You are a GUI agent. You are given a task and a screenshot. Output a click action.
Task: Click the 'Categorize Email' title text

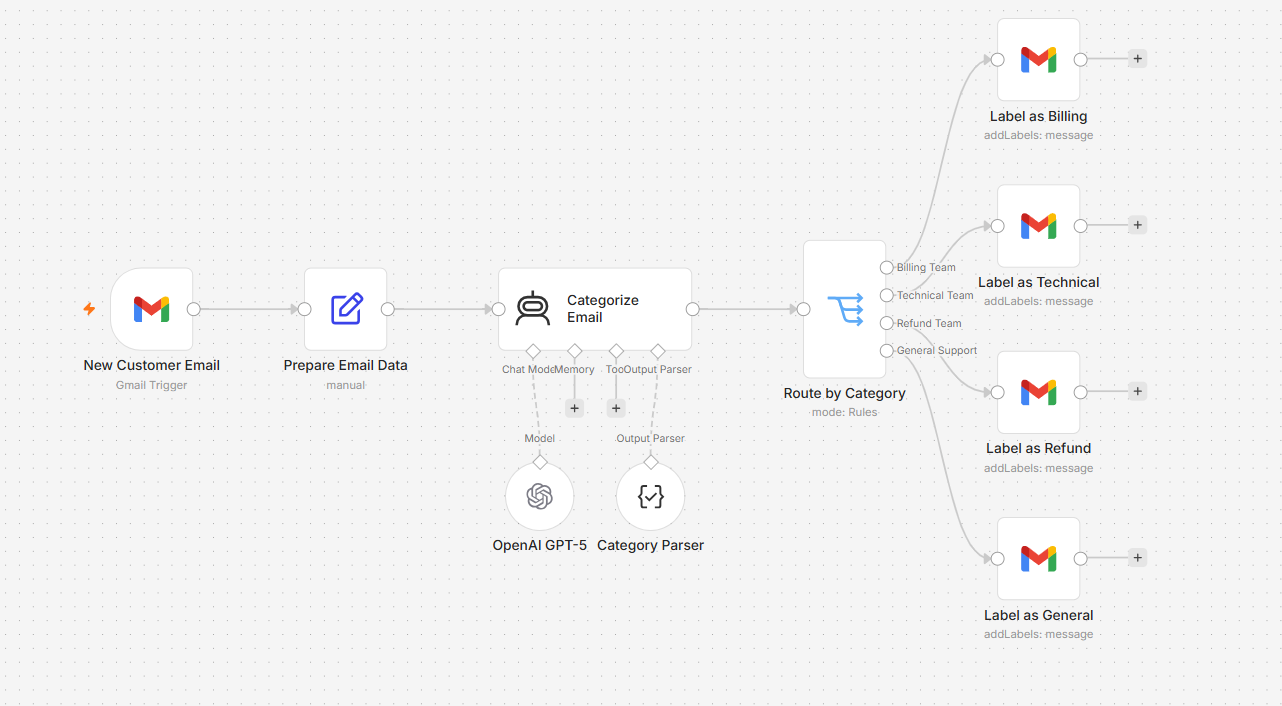click(603, 309)
